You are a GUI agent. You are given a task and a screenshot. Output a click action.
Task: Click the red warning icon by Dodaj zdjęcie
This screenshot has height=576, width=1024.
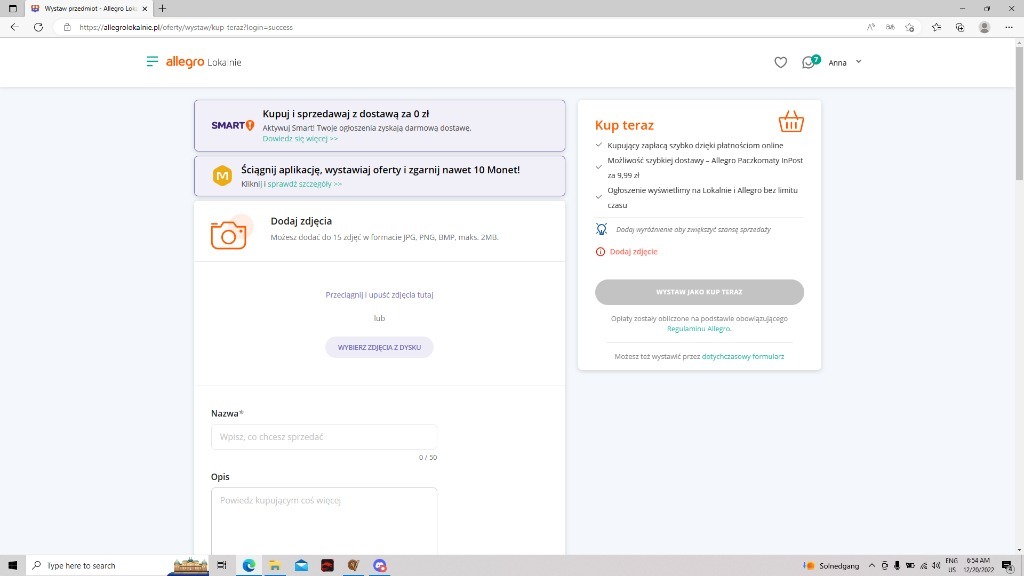[x=600, y=251]
